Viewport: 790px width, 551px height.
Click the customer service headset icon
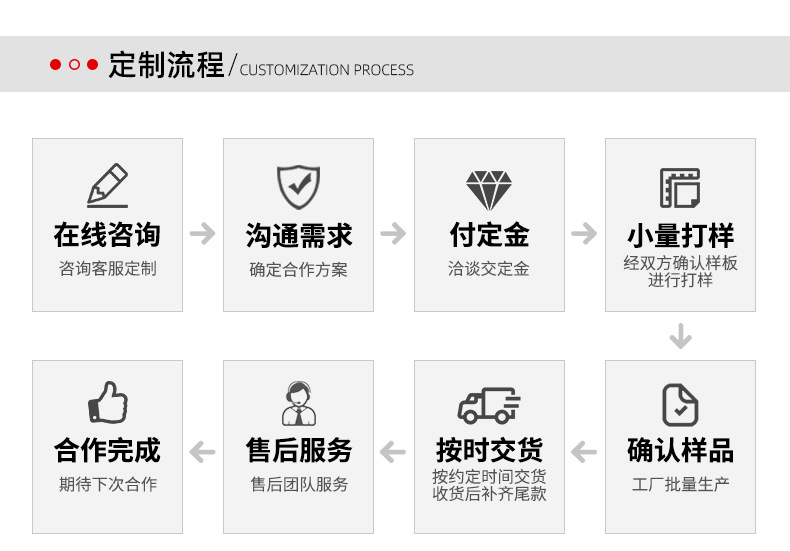click(x=298, y=404)
